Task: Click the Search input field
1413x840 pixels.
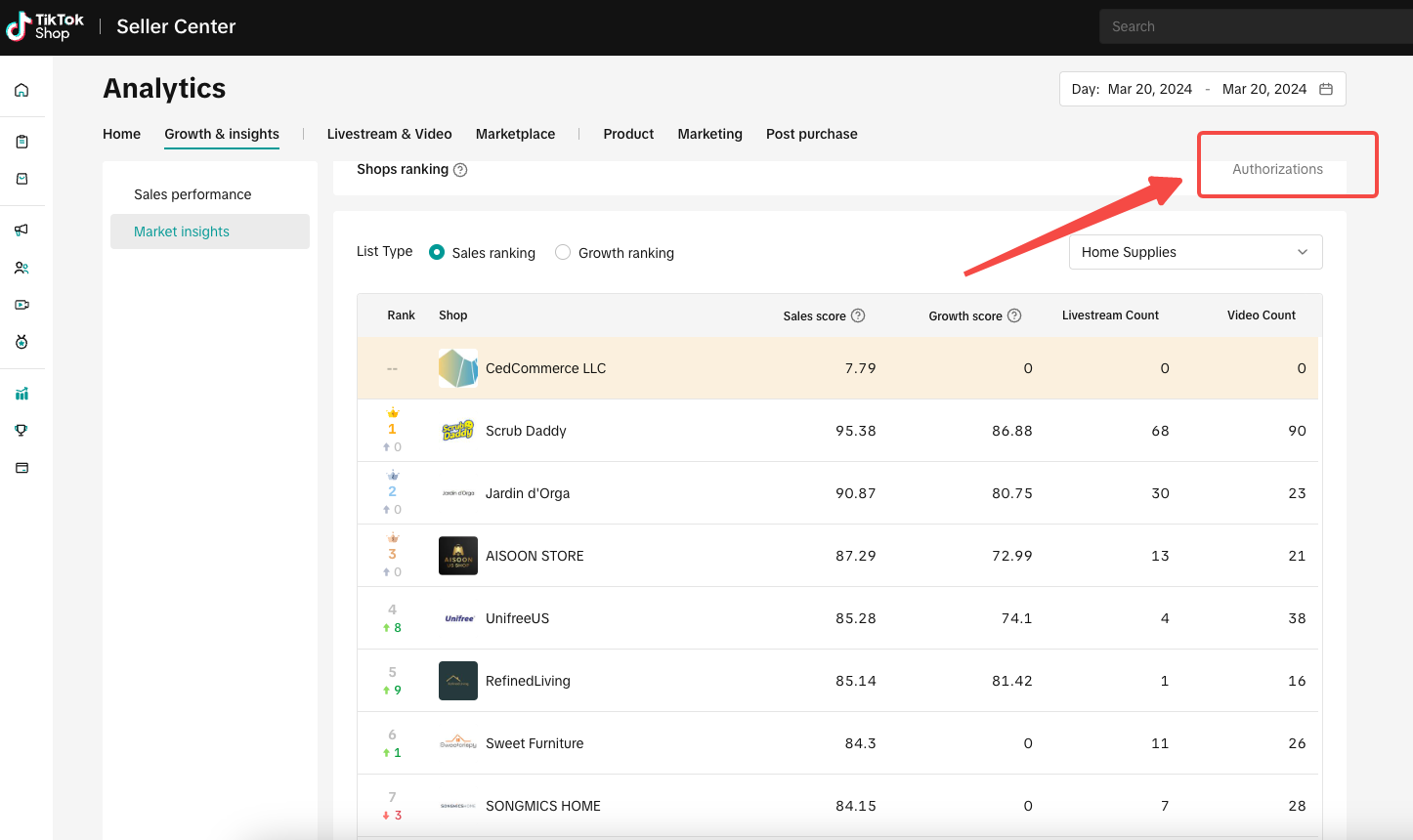Action: (x=1256, y=26)
